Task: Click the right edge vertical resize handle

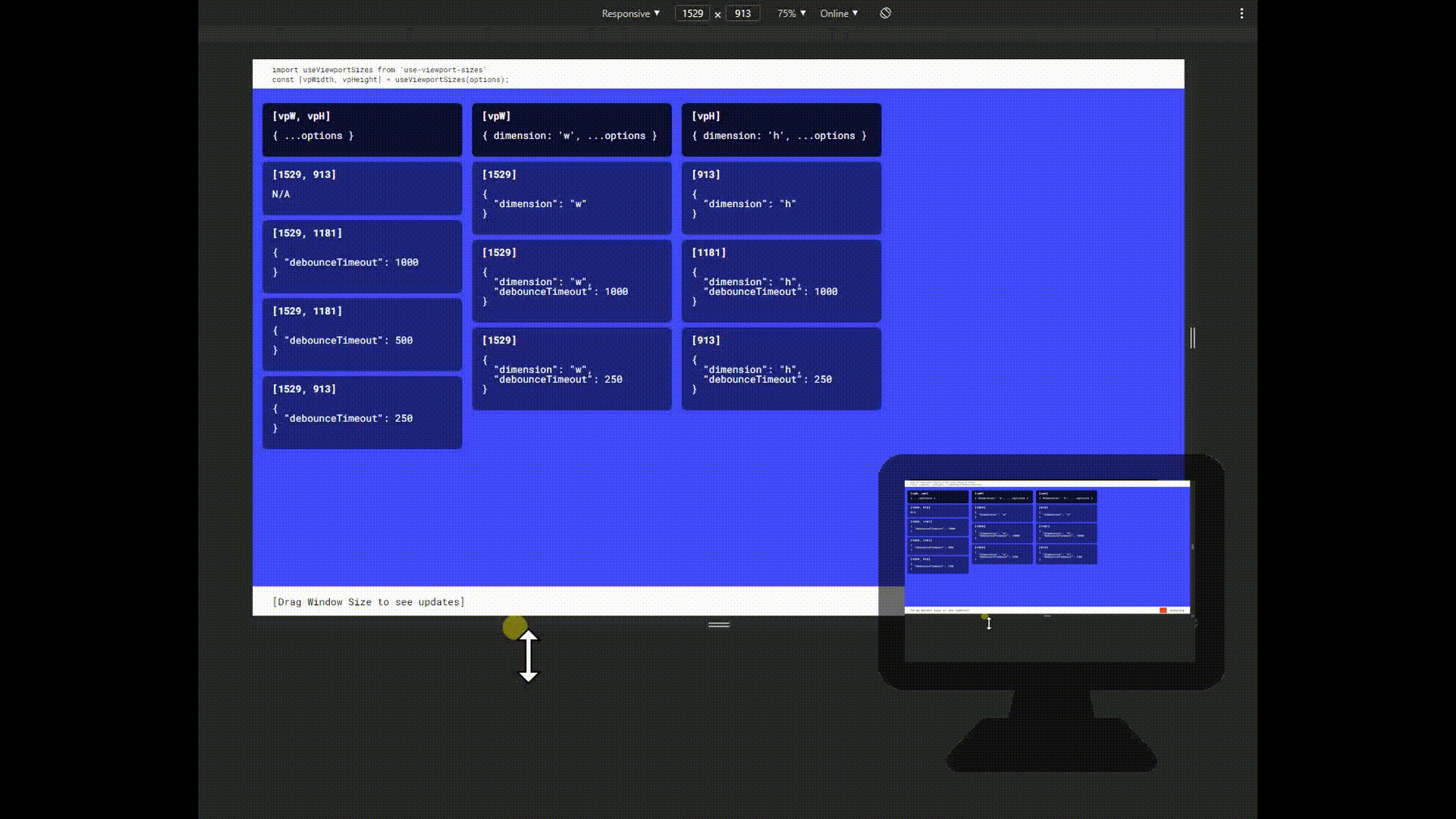Action: click(1192, 338)
